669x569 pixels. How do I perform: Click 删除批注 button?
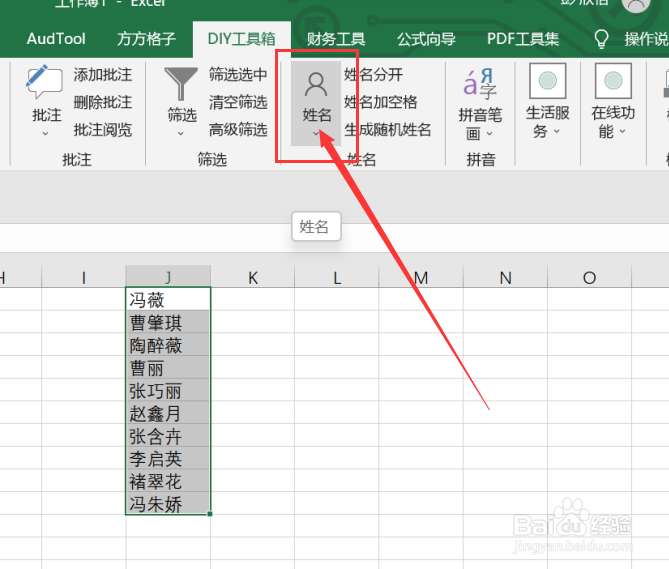[102, 102]
